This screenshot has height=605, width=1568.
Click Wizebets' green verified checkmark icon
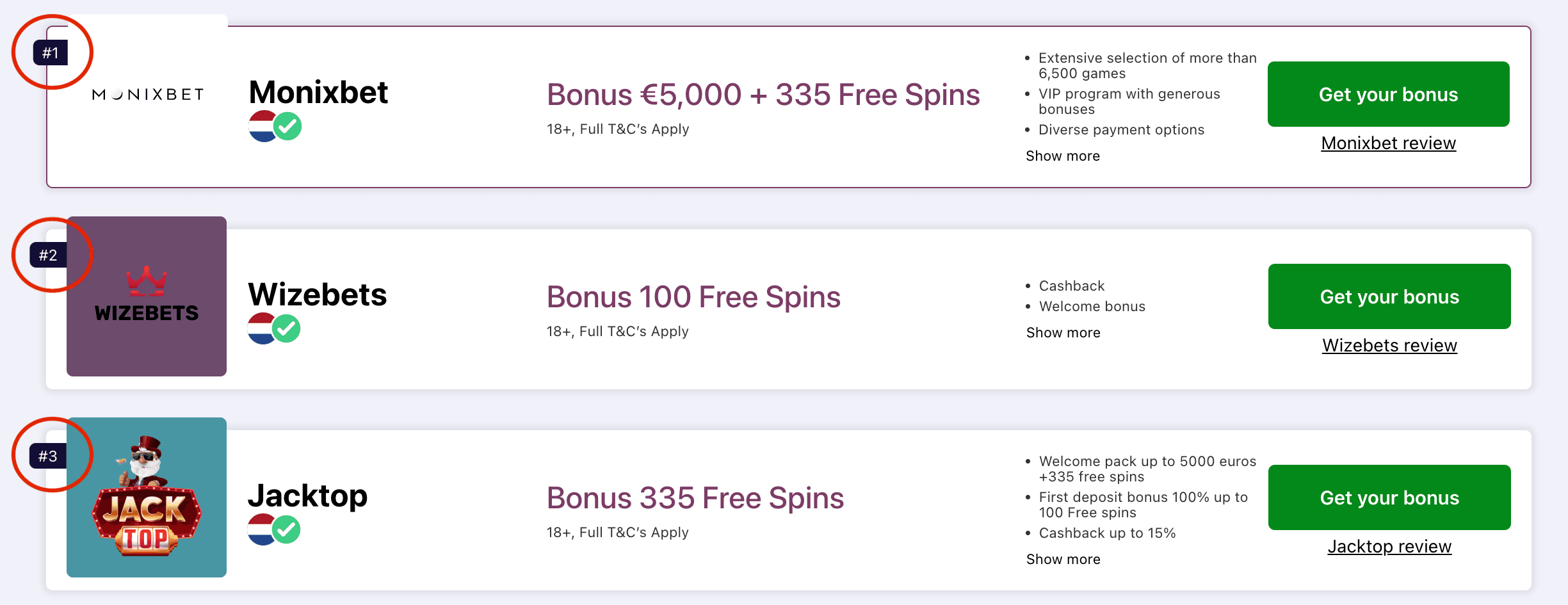tap(287, 329)
